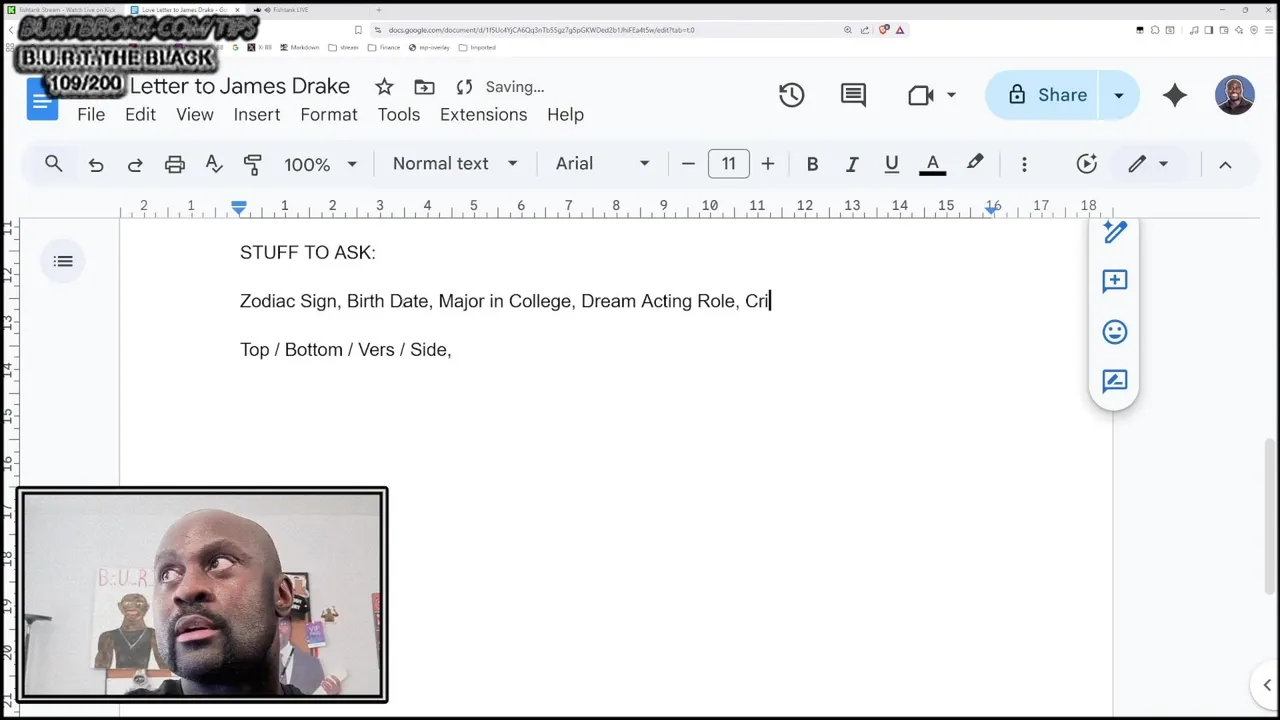Toggle bold formatting

coord(812,164)
